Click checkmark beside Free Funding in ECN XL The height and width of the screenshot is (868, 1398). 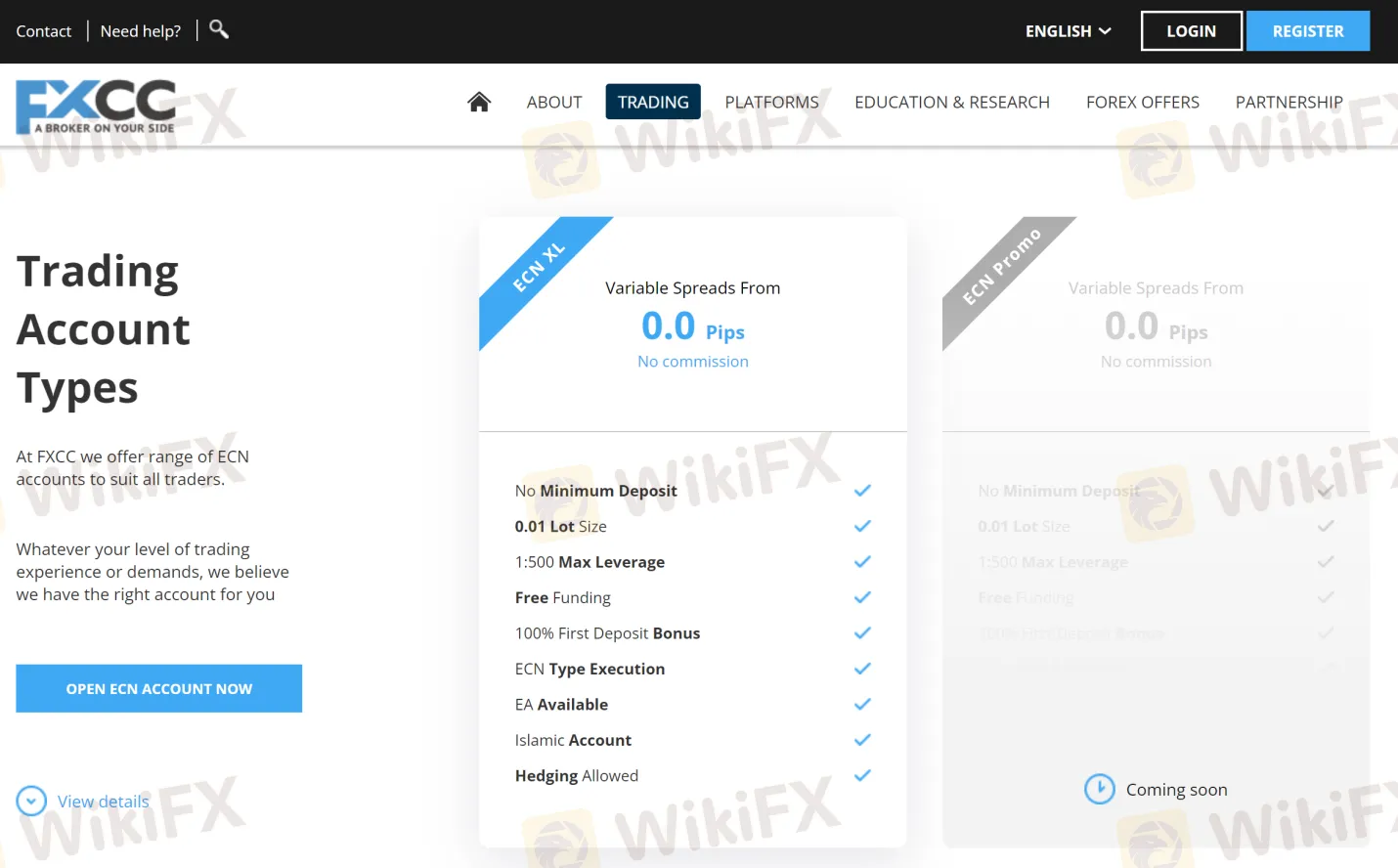coord(862,597)
